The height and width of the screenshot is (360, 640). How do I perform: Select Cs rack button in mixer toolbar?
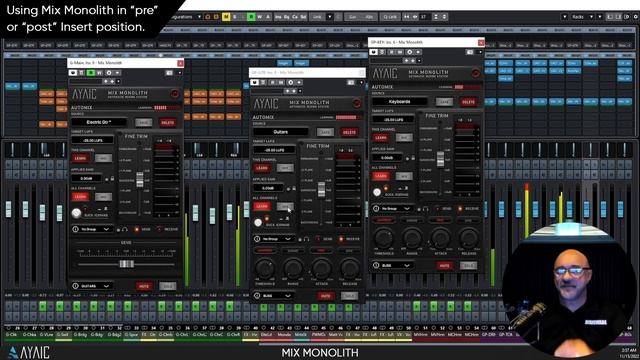point(295,17)
